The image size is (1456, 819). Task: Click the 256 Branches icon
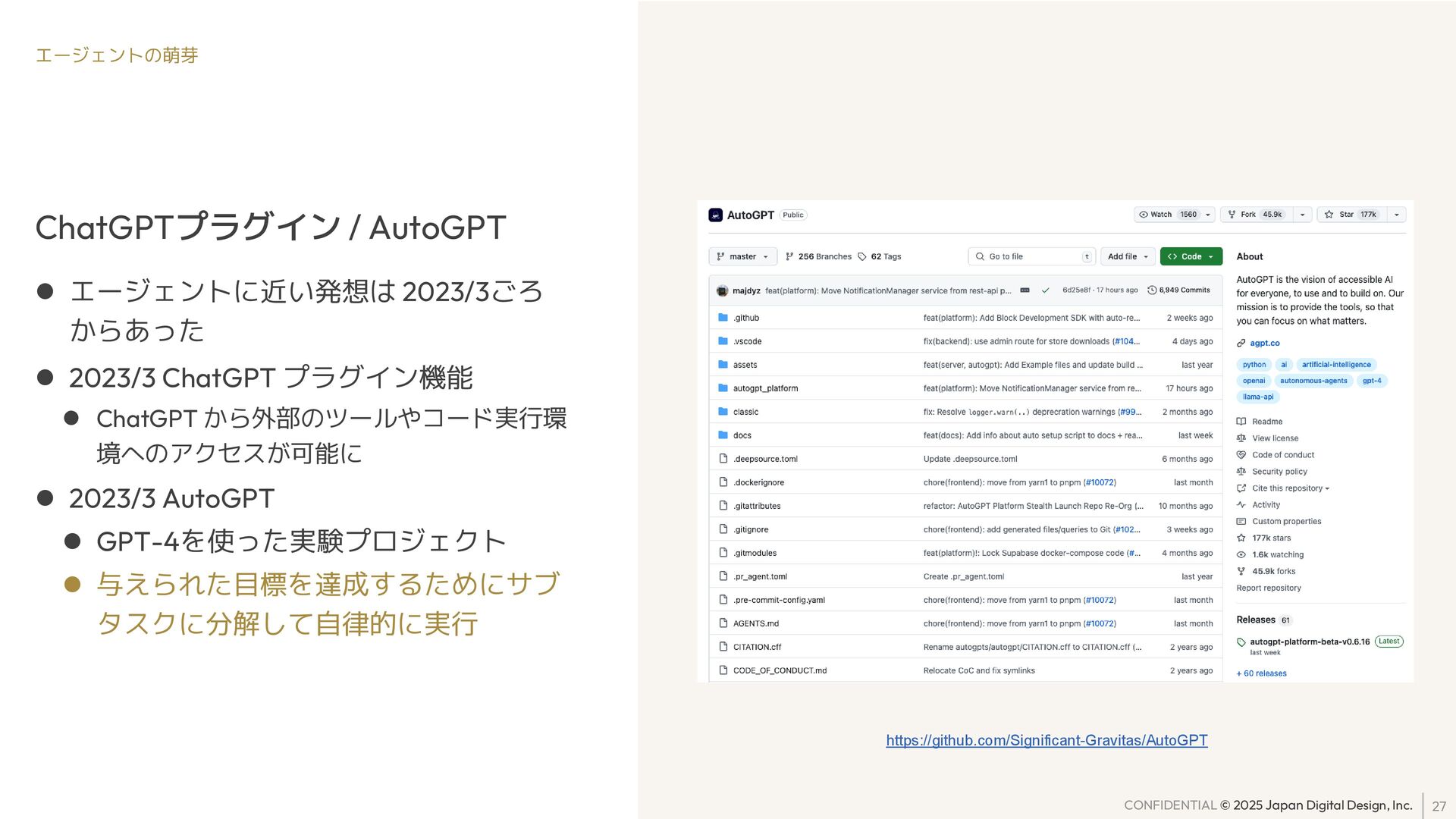789,257
